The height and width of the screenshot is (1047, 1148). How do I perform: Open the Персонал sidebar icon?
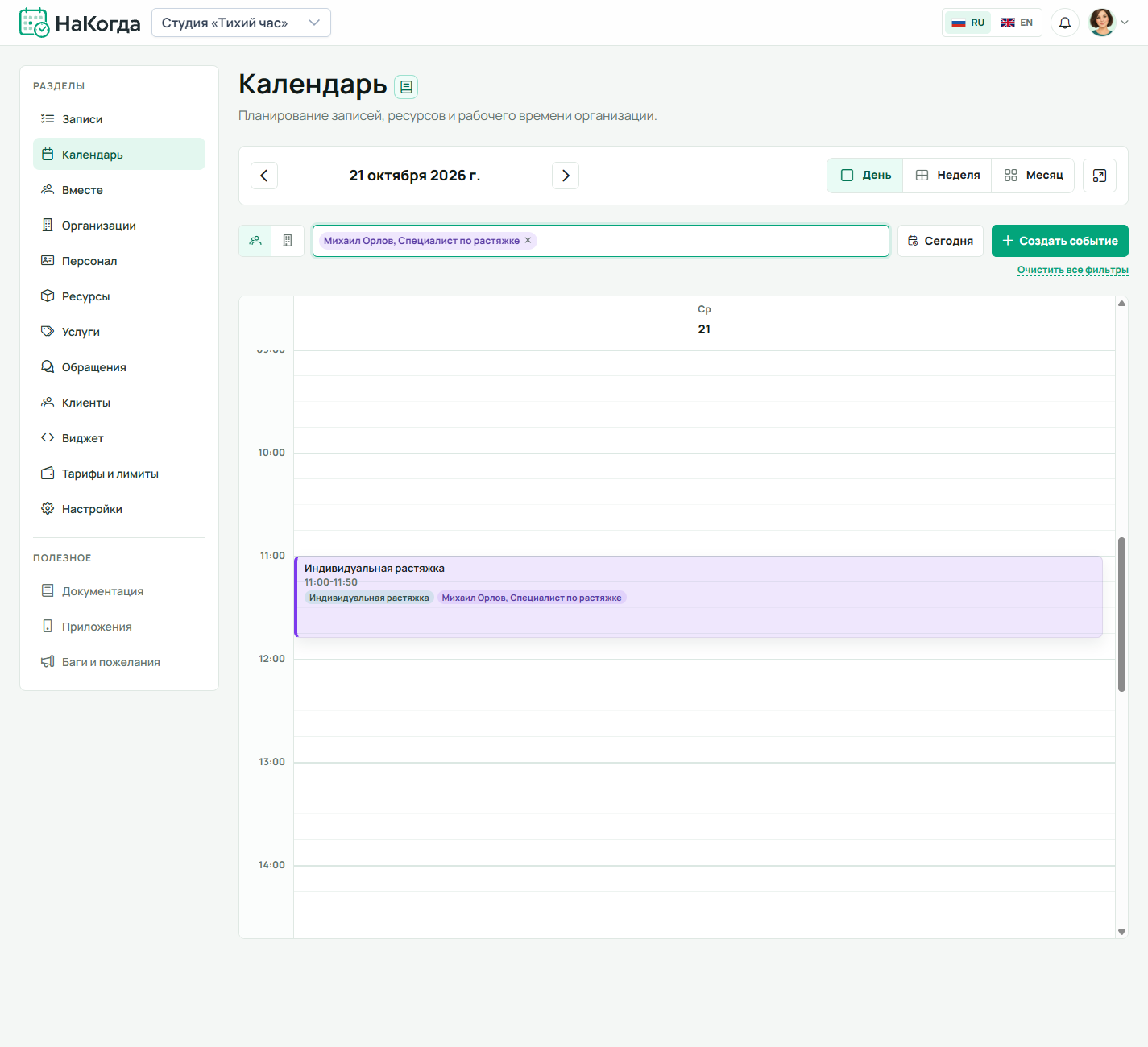point(48,260)
